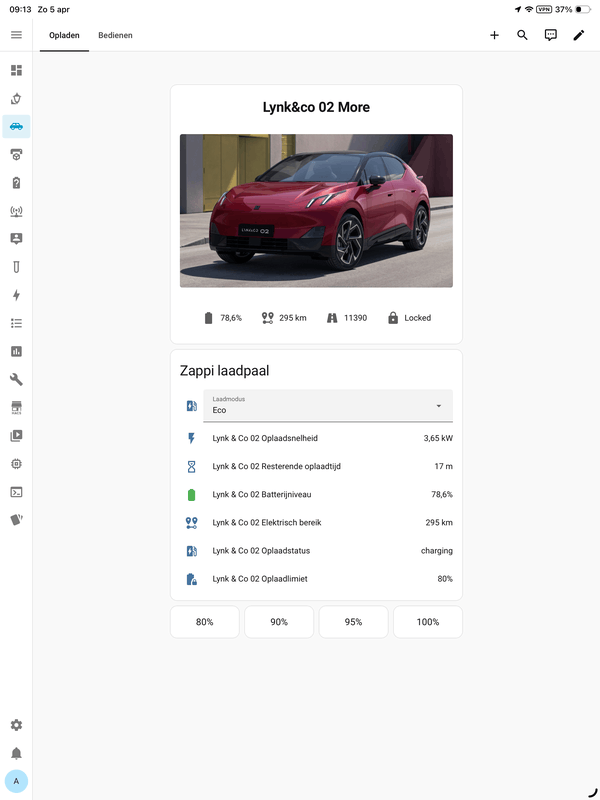This screenshot has height=800, width=600.
Task: Tap the VPN status bar indicator
Action: (x=544, y=9)
